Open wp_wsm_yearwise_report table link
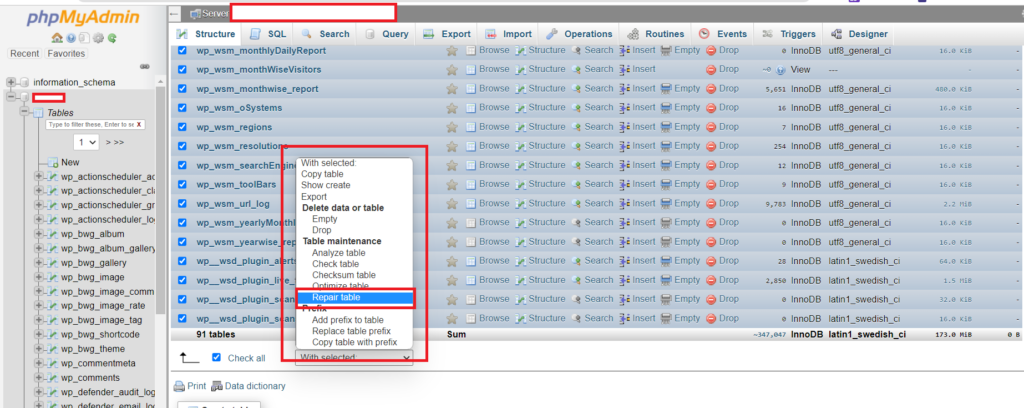 point(247,242)
